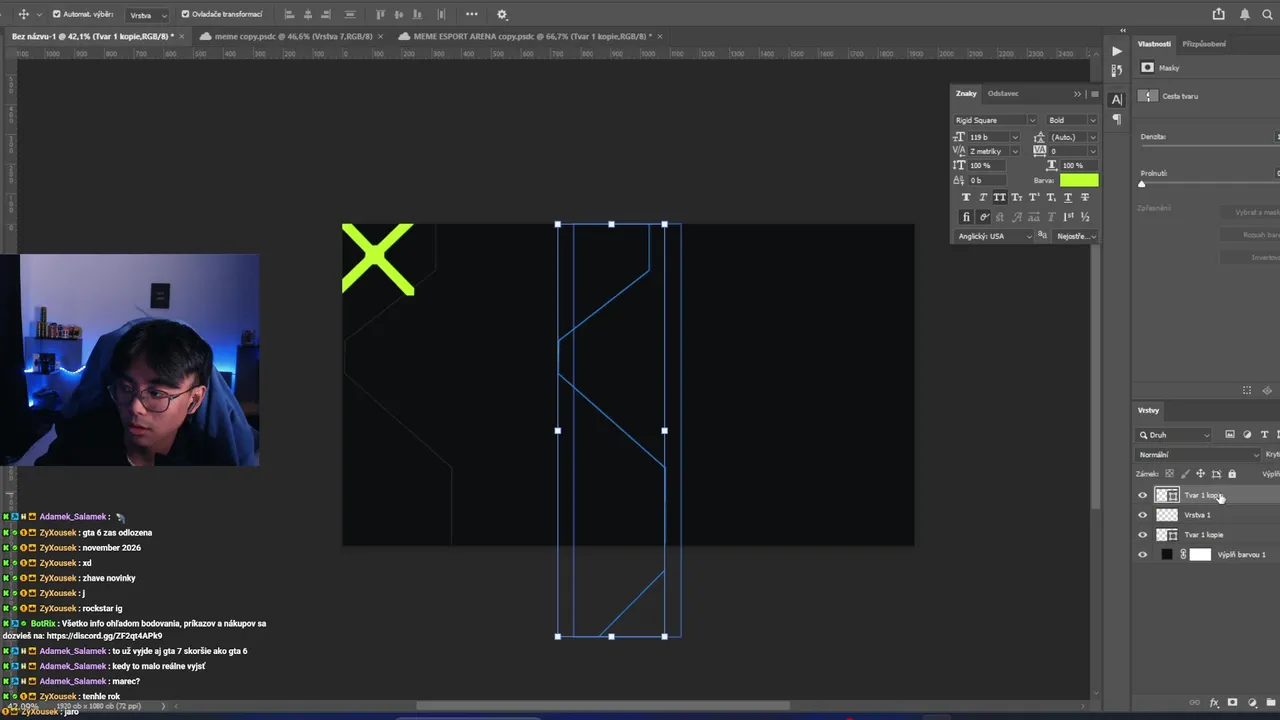Filter layers by text type icon
Image resolution: width=1280 pixels, height=720 pixels.
(1264, 435)
